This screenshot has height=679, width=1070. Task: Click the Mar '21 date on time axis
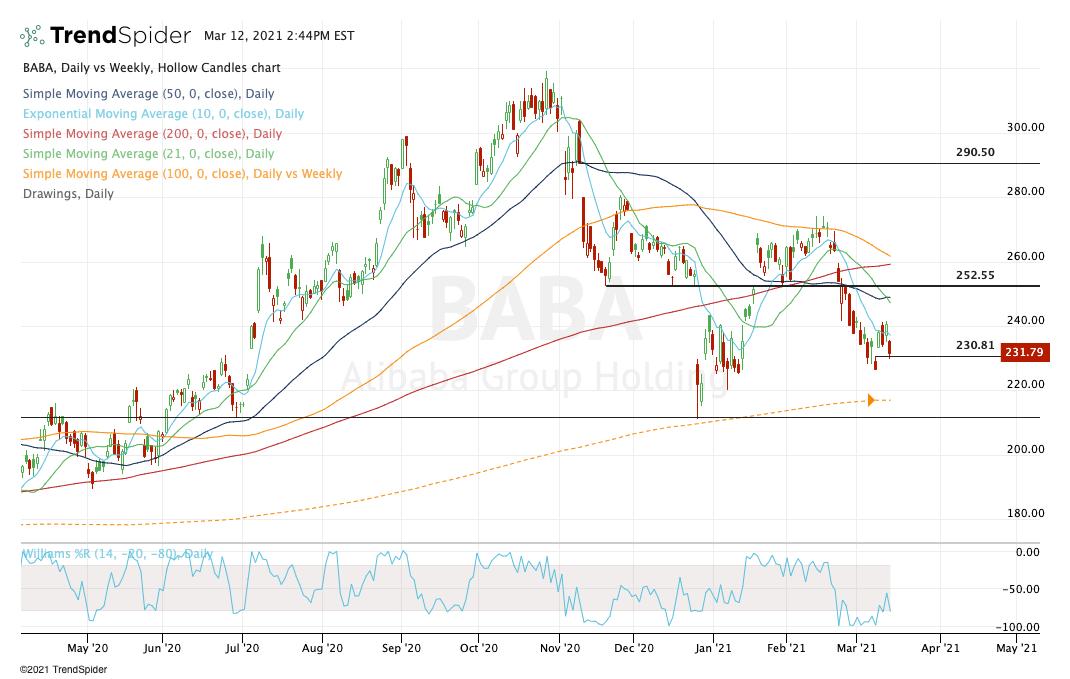click(856, 648)
